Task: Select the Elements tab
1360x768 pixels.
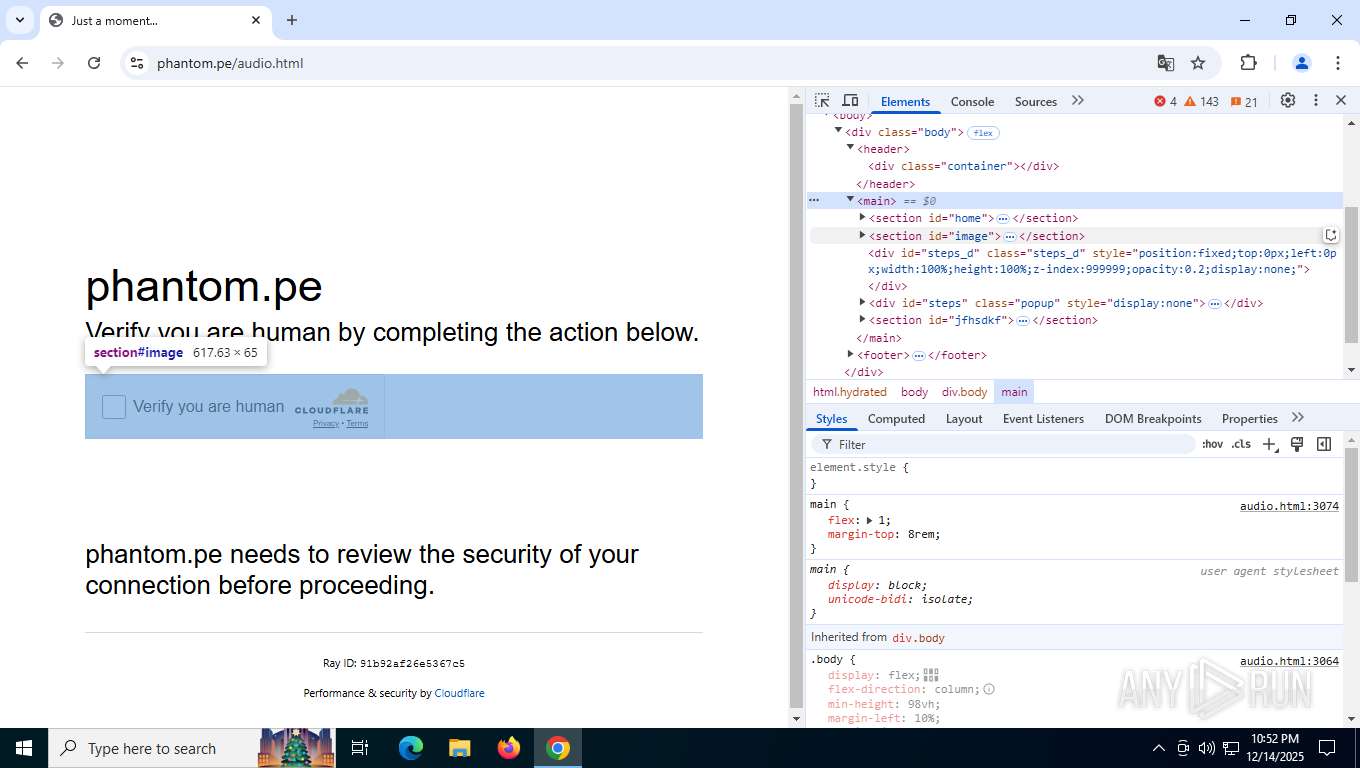Action: click(x=905, y=102)
